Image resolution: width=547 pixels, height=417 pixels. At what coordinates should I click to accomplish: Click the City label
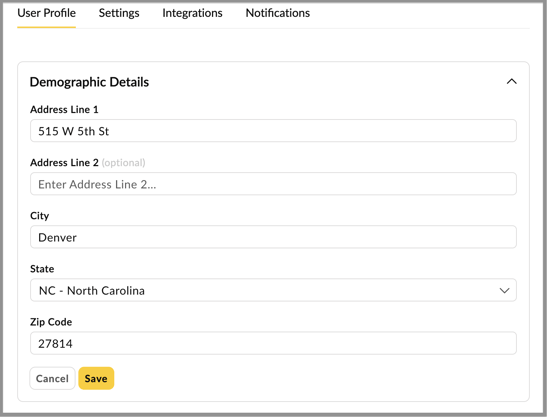[39, 216]
